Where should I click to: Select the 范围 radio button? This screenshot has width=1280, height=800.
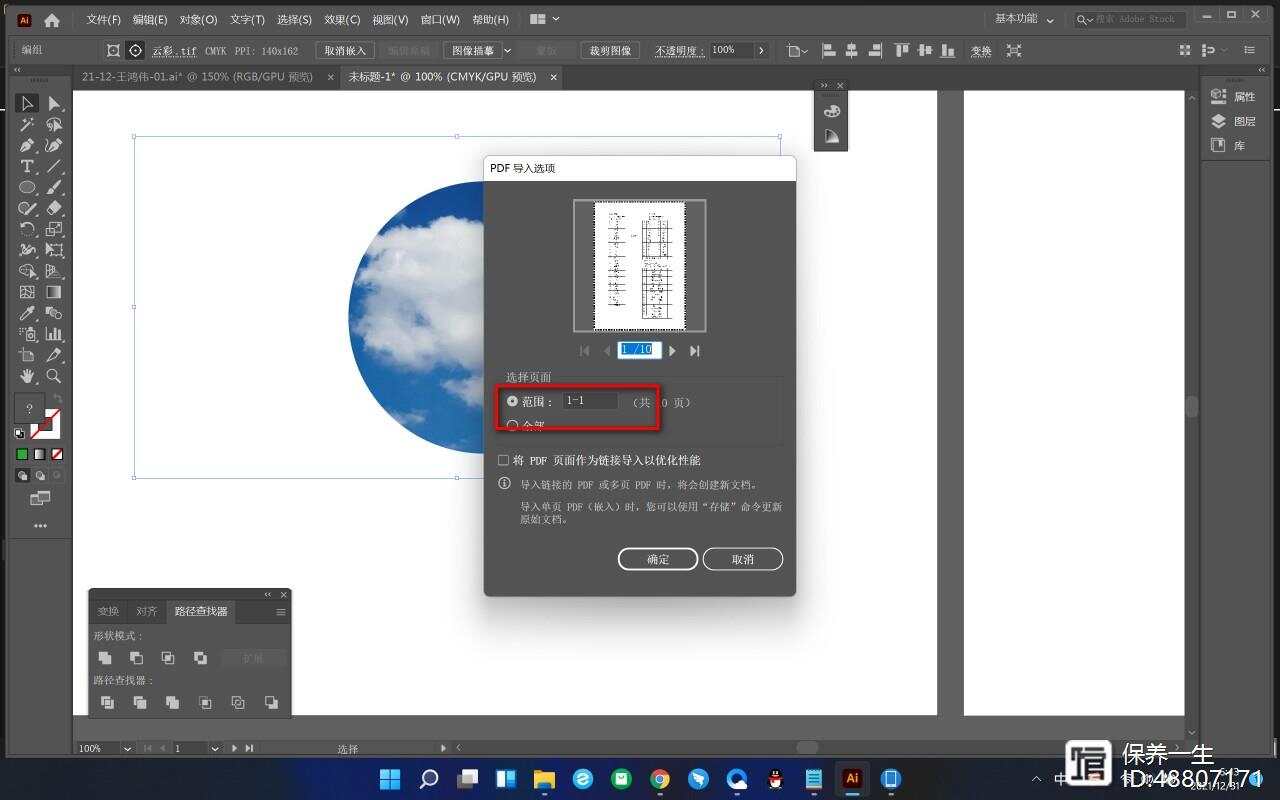tap(513, 401)
